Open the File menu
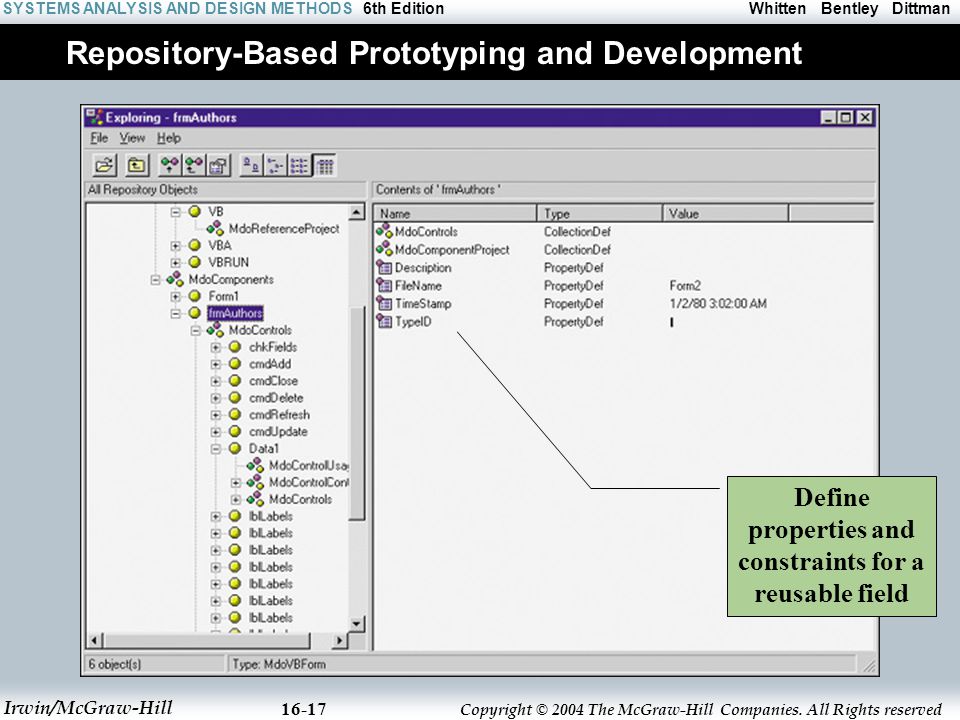 99,138
